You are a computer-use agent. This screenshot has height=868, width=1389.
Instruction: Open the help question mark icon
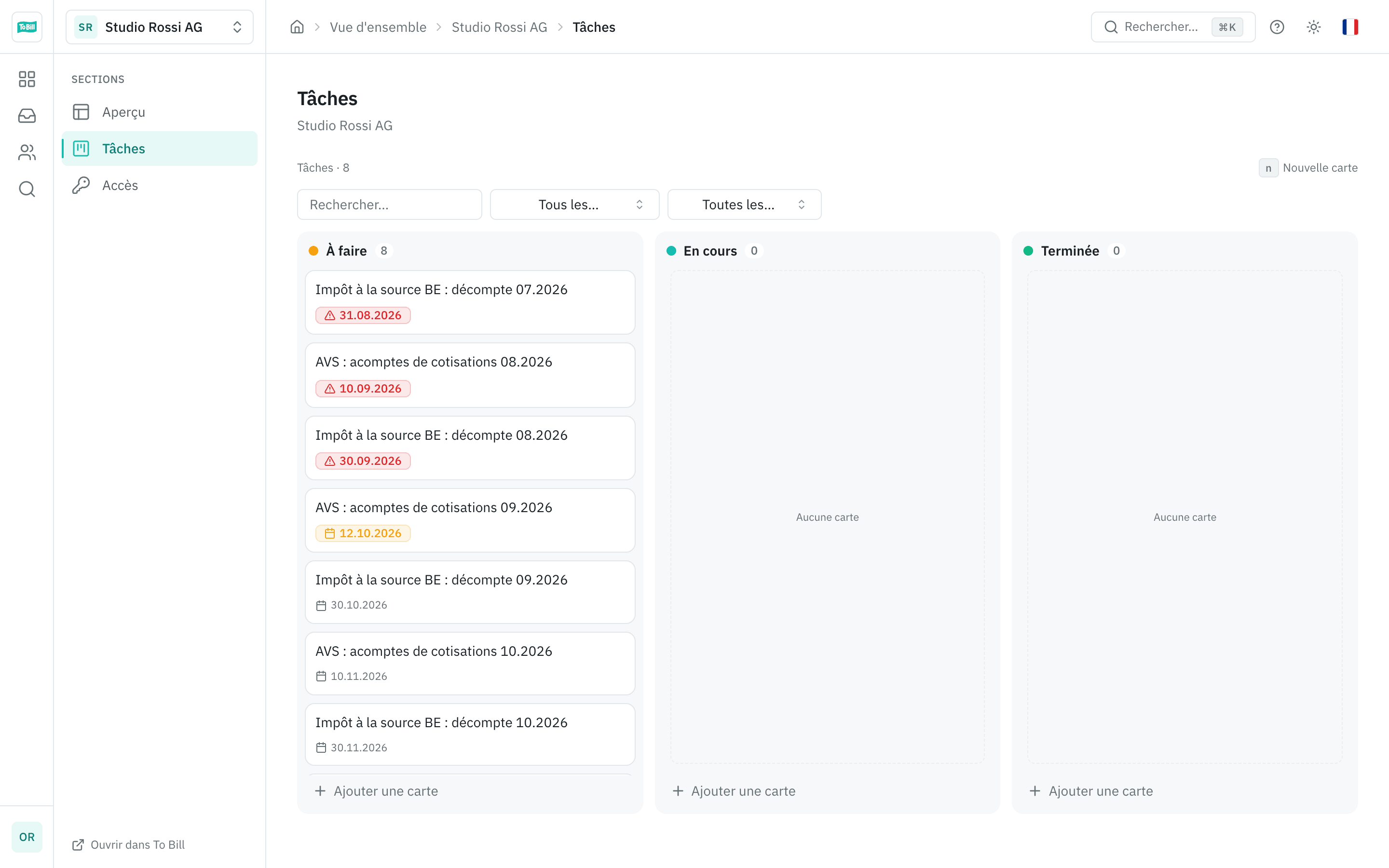[1277, 27]
